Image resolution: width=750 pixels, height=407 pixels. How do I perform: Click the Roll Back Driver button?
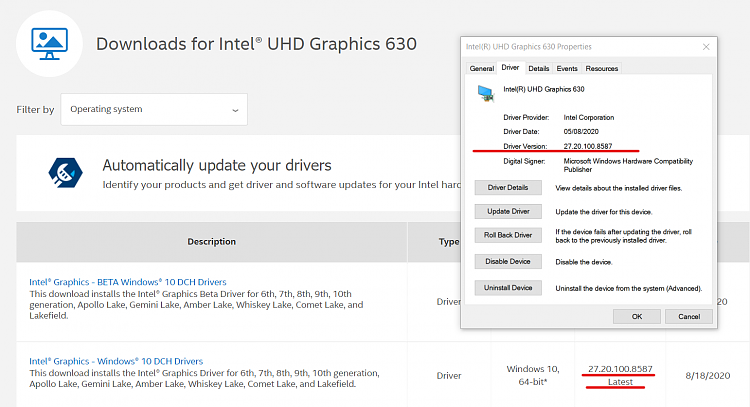(x=508, y=235)
